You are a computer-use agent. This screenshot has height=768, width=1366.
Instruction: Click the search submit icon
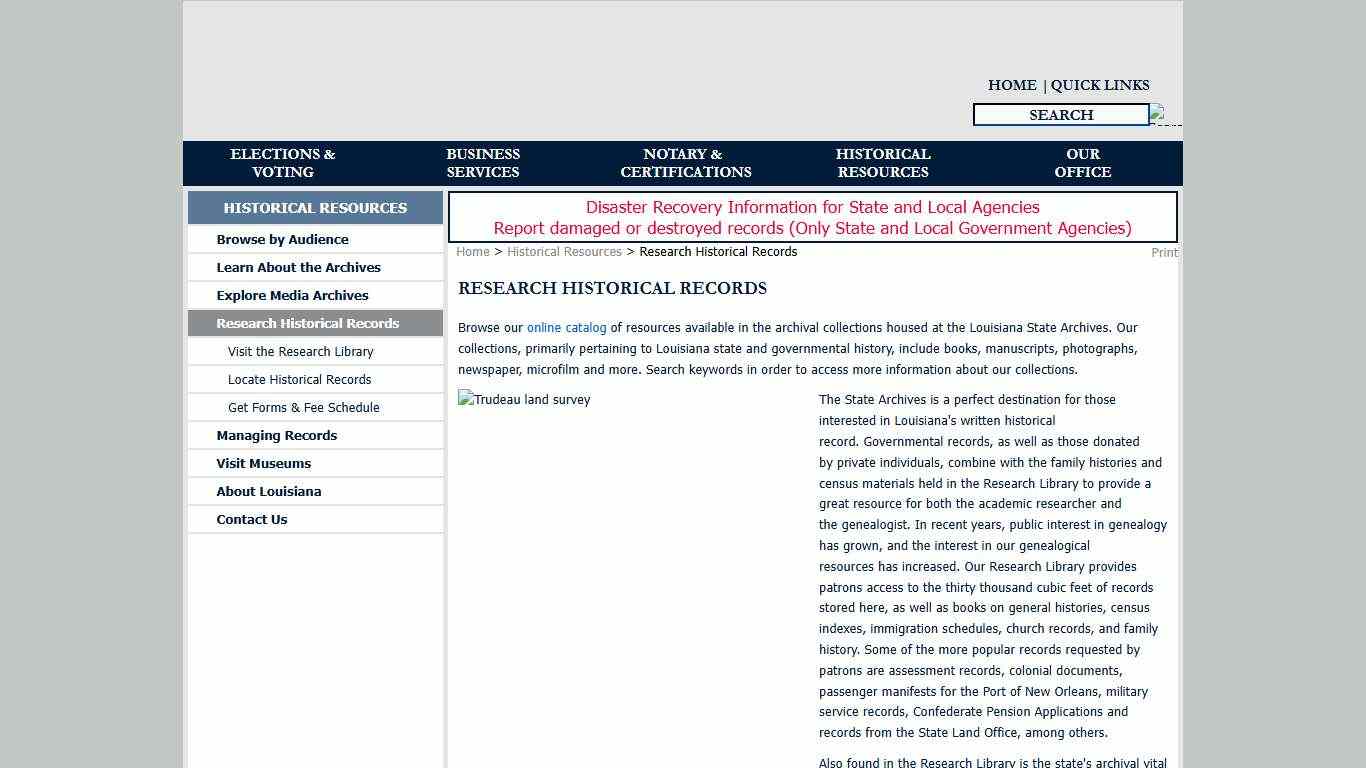click(x=1164, y=115)
